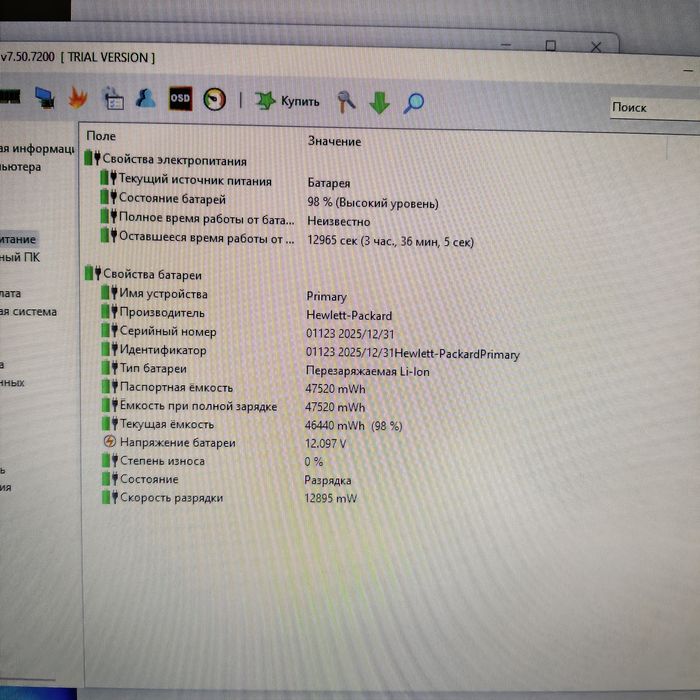Viewport: 700px width, 700px height.
Task: Open the OSD panel icon
Action: point(180,98)
